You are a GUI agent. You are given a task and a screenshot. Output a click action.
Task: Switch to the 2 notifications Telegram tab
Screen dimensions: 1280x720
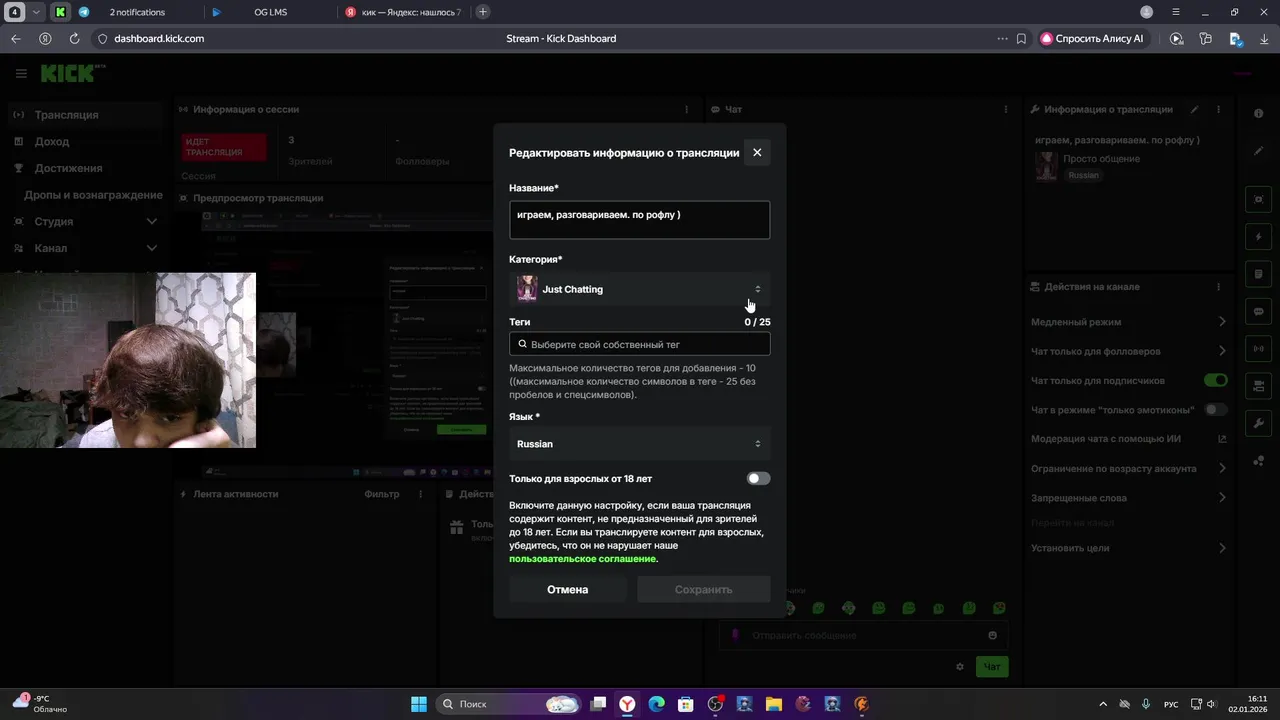click(137, 12)
